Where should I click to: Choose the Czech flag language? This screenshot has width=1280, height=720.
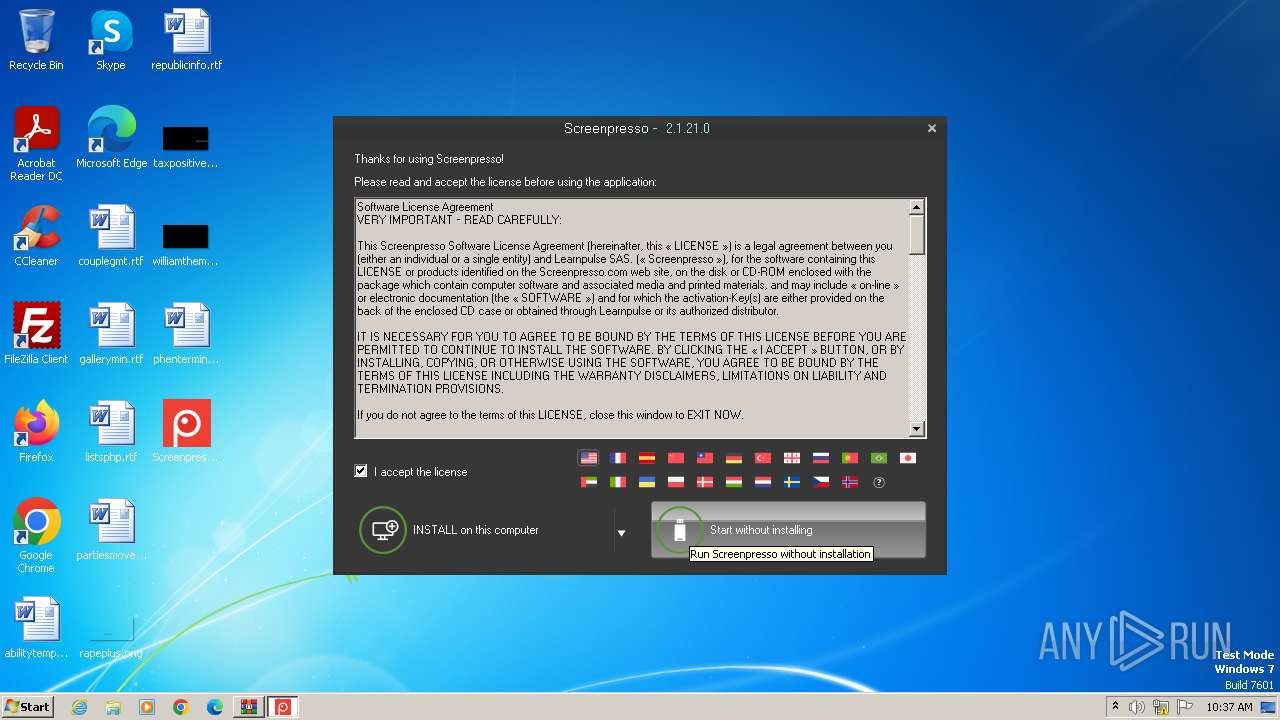pos(821,482)
